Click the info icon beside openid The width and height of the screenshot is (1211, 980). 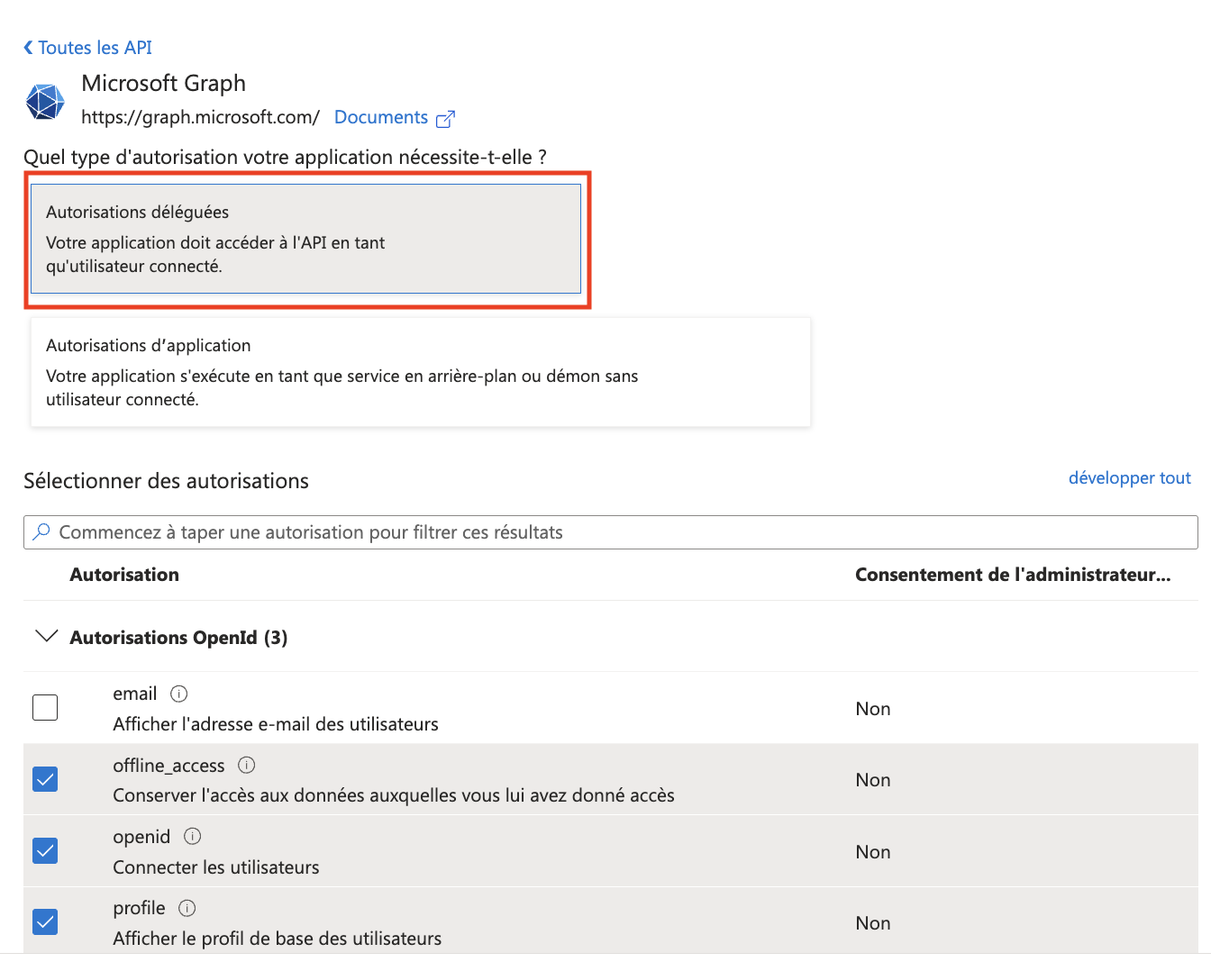pos(192,837)
